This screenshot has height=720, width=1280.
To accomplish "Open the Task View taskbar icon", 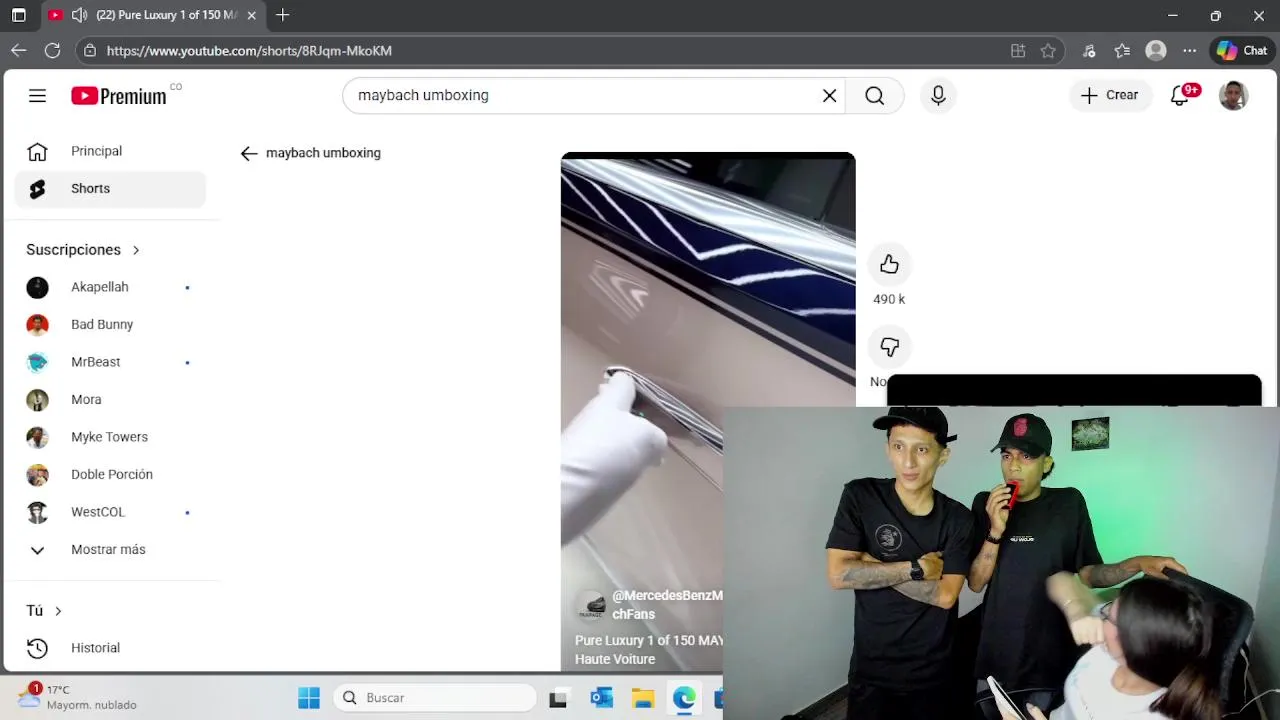I will tap(558, 698).
